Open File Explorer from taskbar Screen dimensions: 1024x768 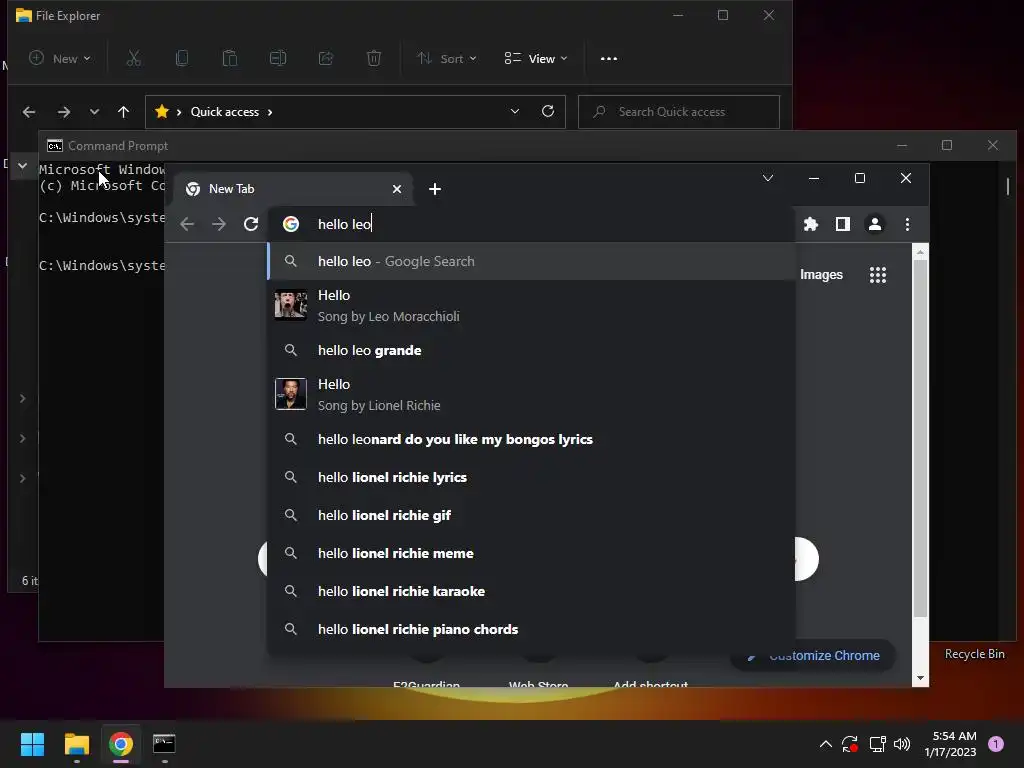(76, 744)
